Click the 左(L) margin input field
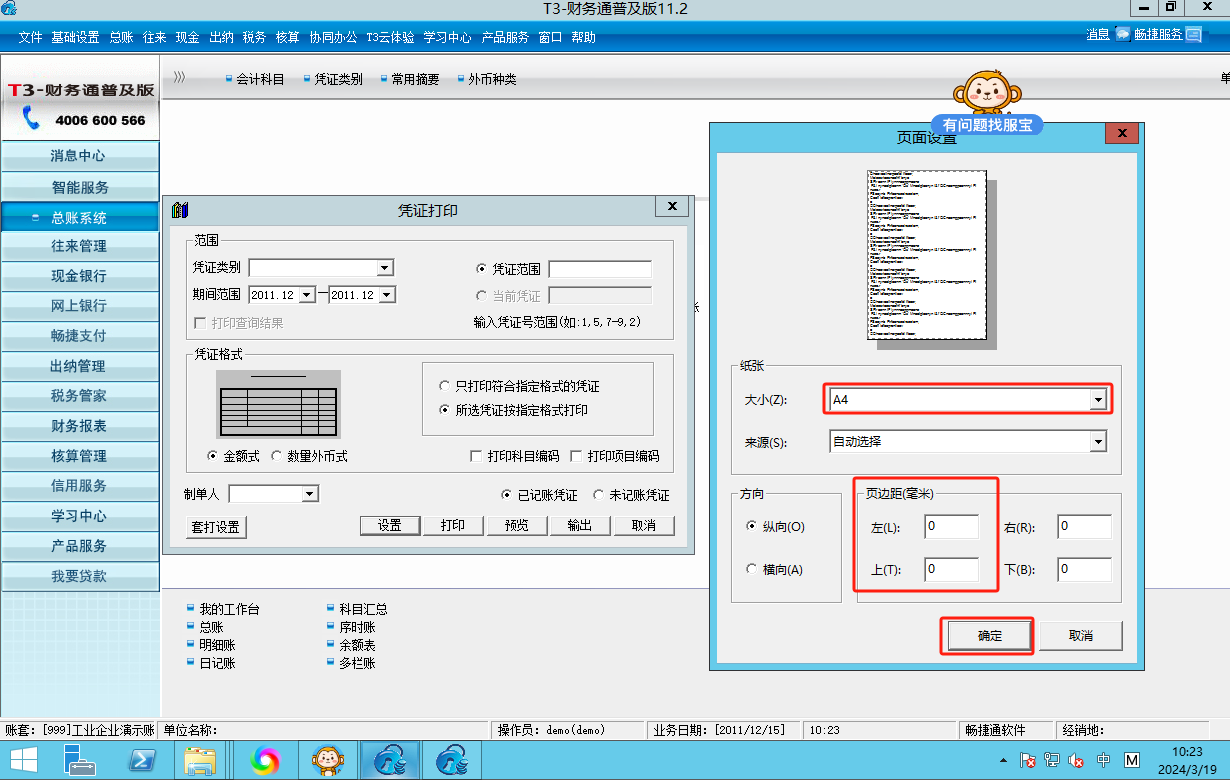Image resolution: width=1230 pixels, height=780 pixels. click(x=951, y=526)
